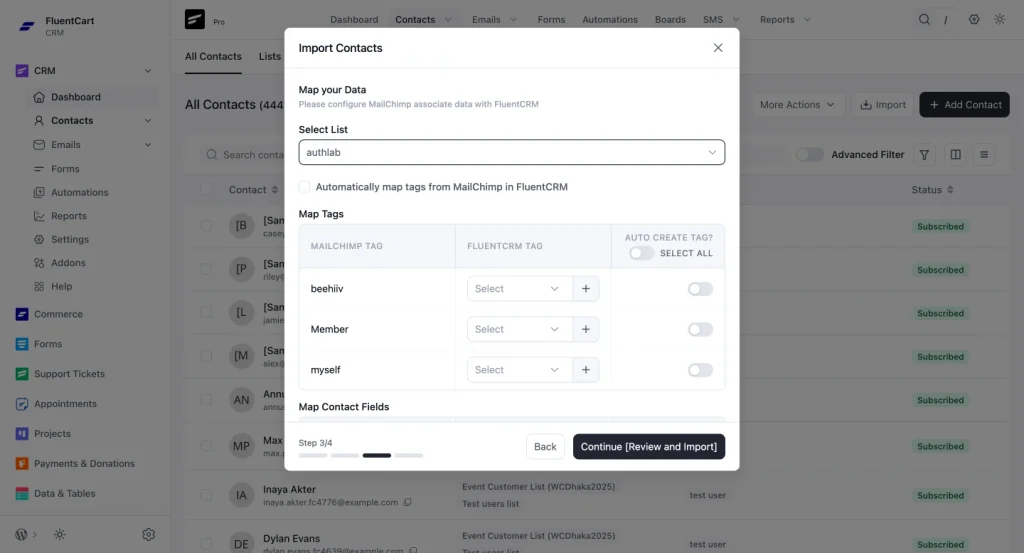Enable auto create tag for Member

(700, 329)
